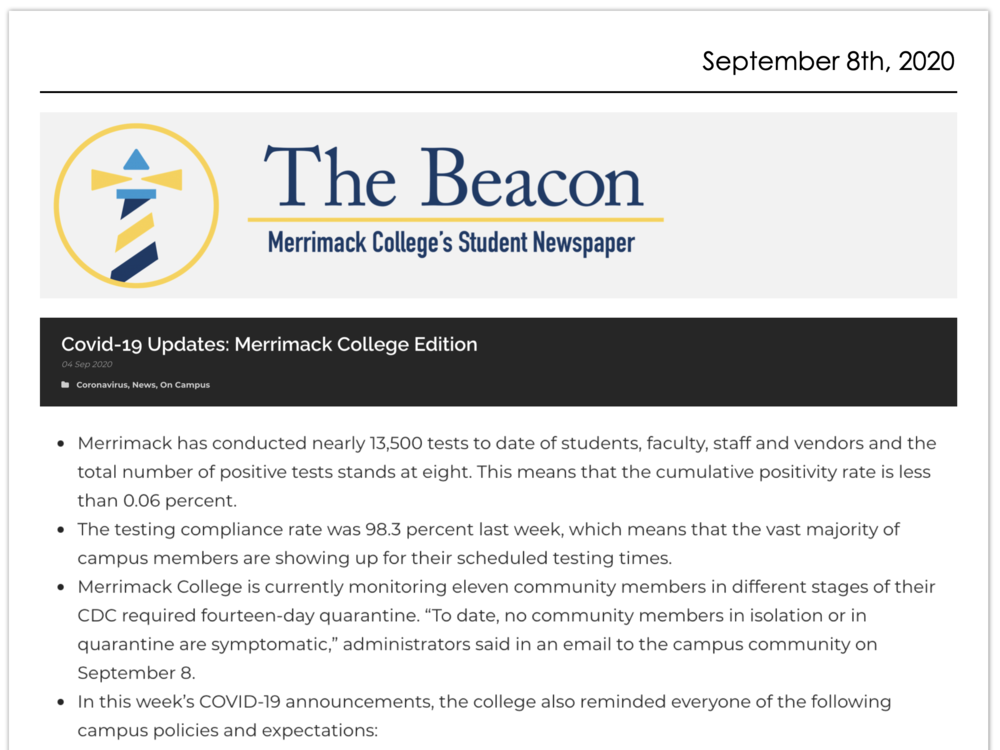Click the folder icon beside the categories
1000x750 pixels.
pos(65,385)
